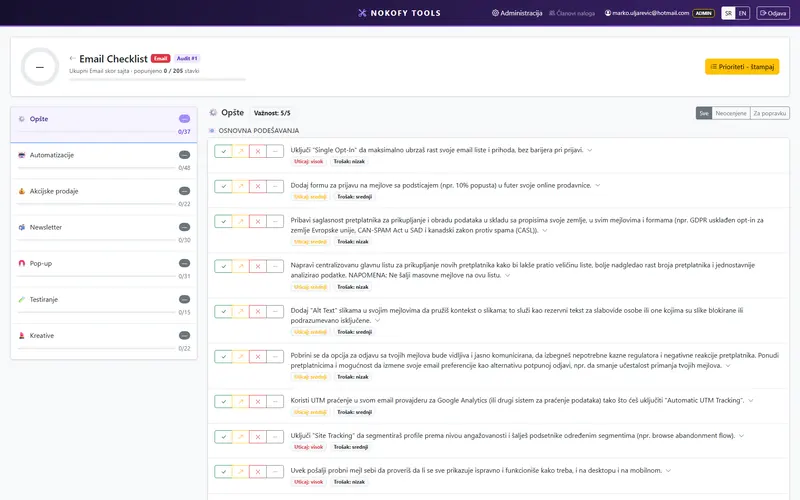The height and width of the screenshot is (500, 800).
Task: Mark Single Opt-In item as failed
Action: 258,151
